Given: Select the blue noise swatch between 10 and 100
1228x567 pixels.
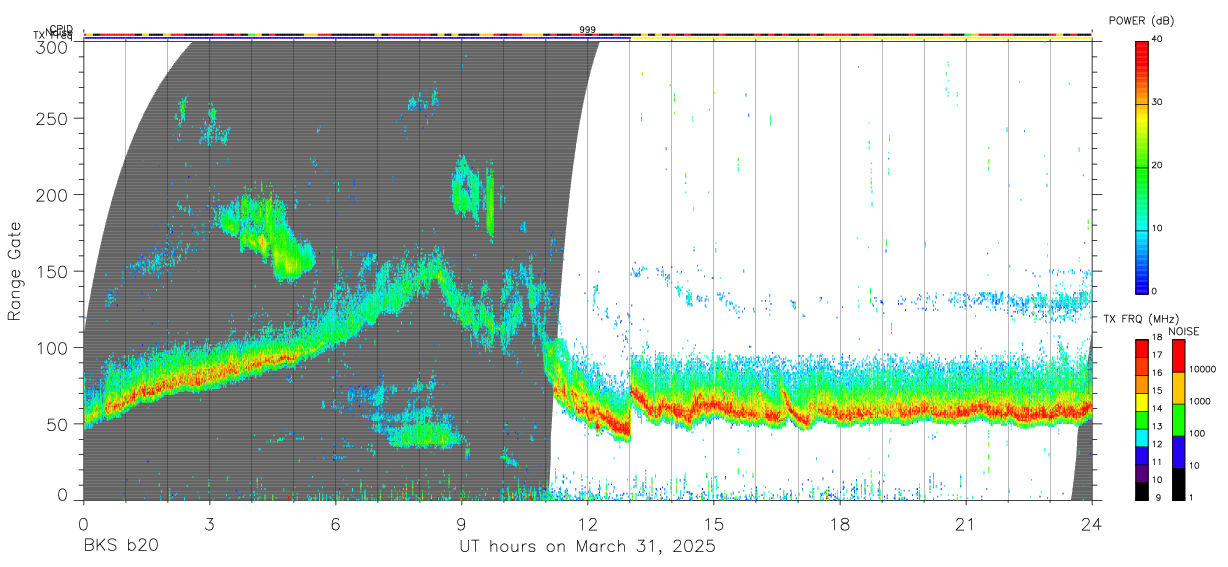Looking at the screenshot, I should (1177, 451).
